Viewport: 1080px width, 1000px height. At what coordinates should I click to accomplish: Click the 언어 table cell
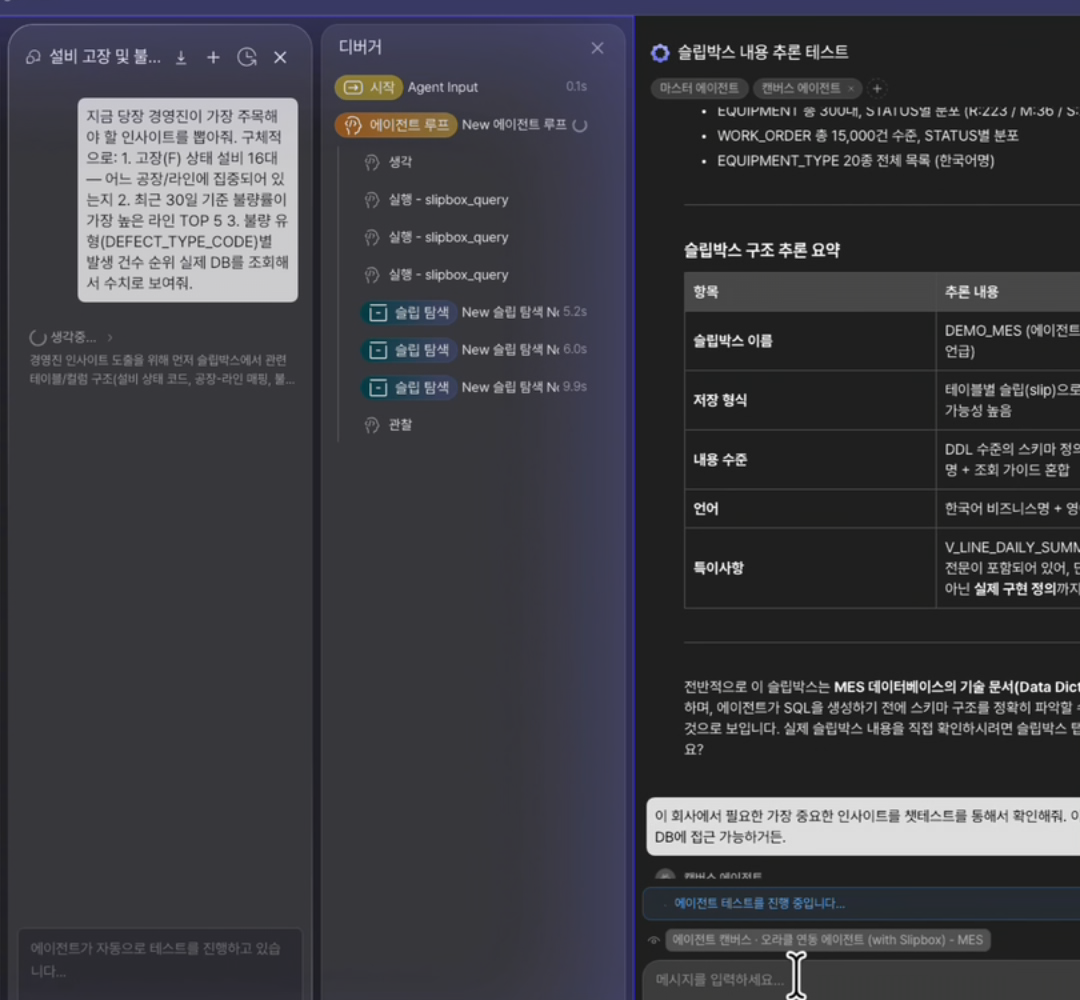[810, 509]
